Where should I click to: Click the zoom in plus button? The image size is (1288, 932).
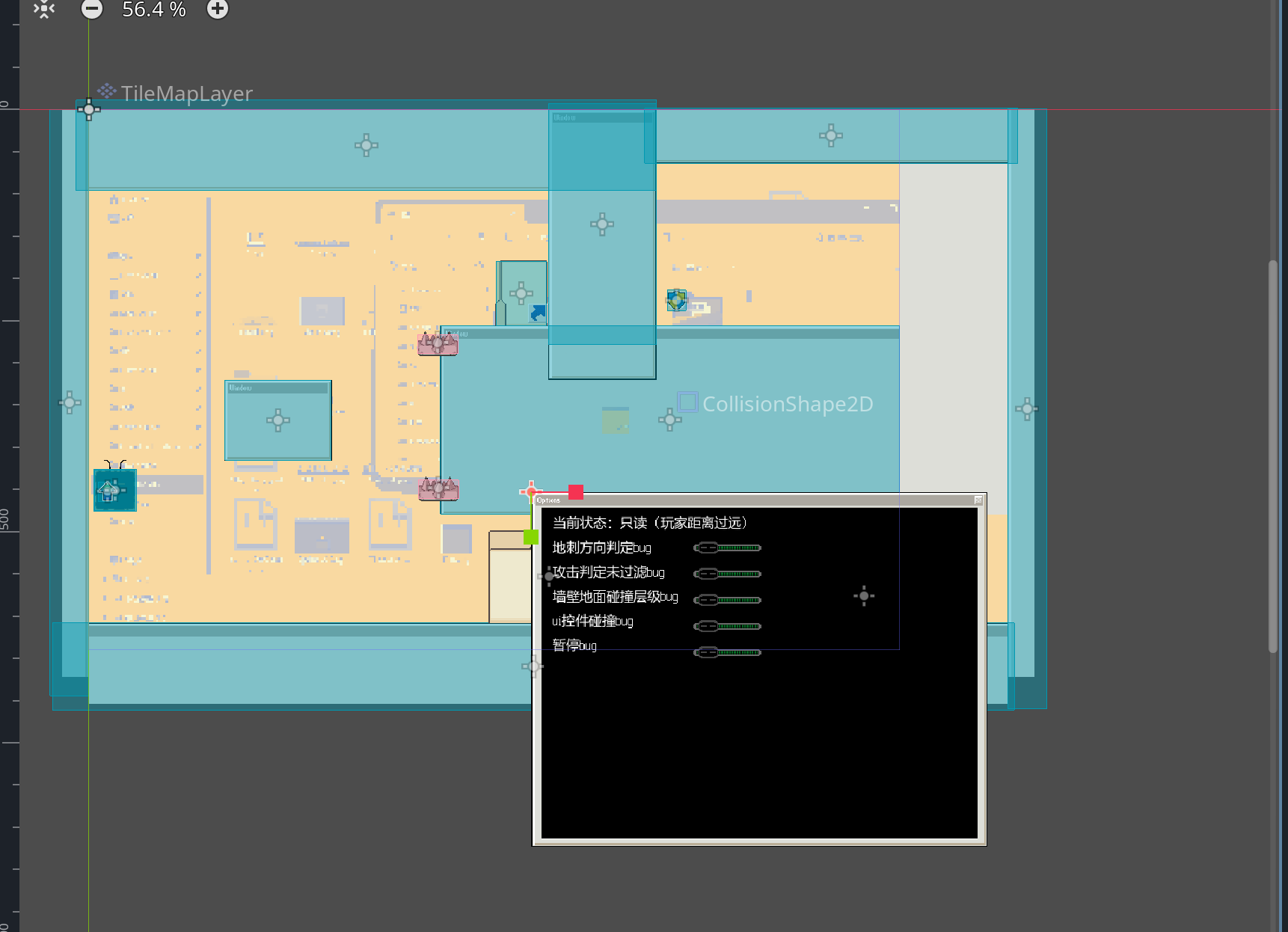[218, 9]
